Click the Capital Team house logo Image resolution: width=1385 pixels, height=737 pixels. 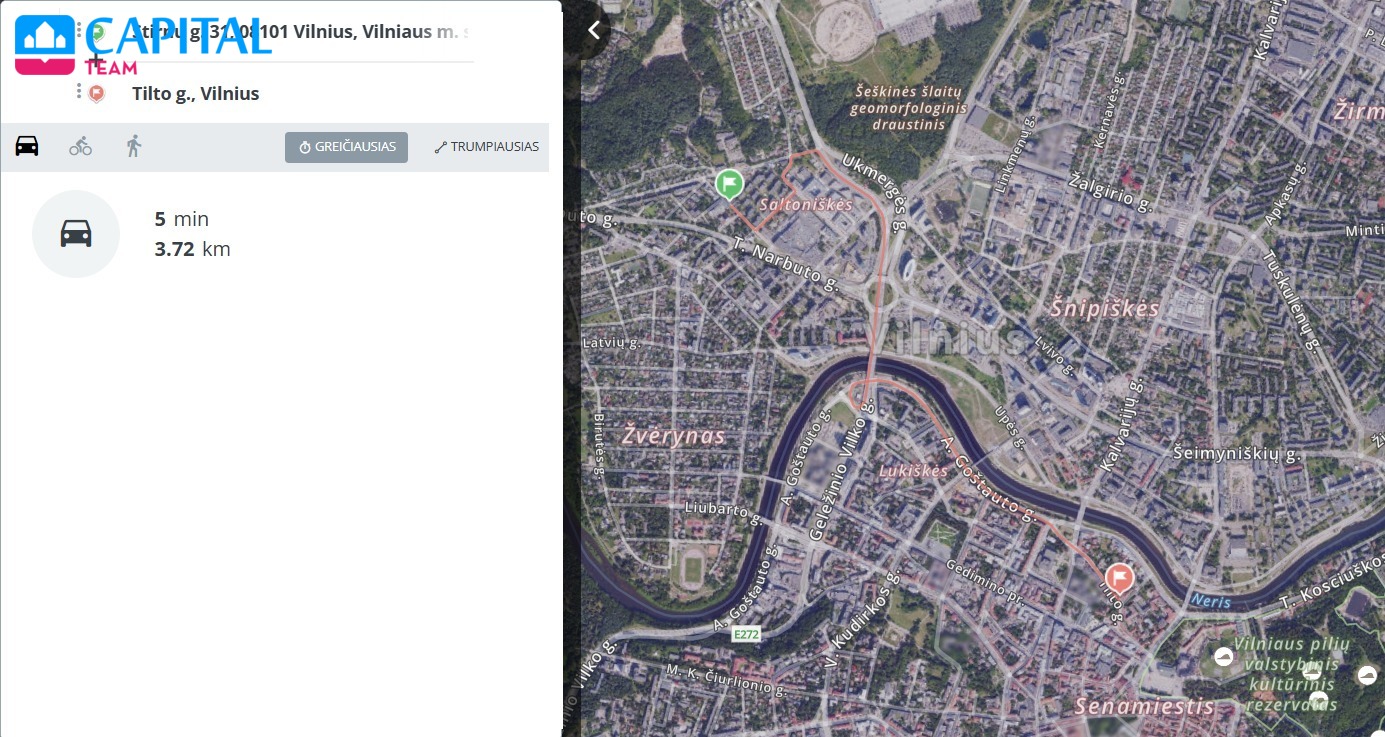tap(45, 44)
